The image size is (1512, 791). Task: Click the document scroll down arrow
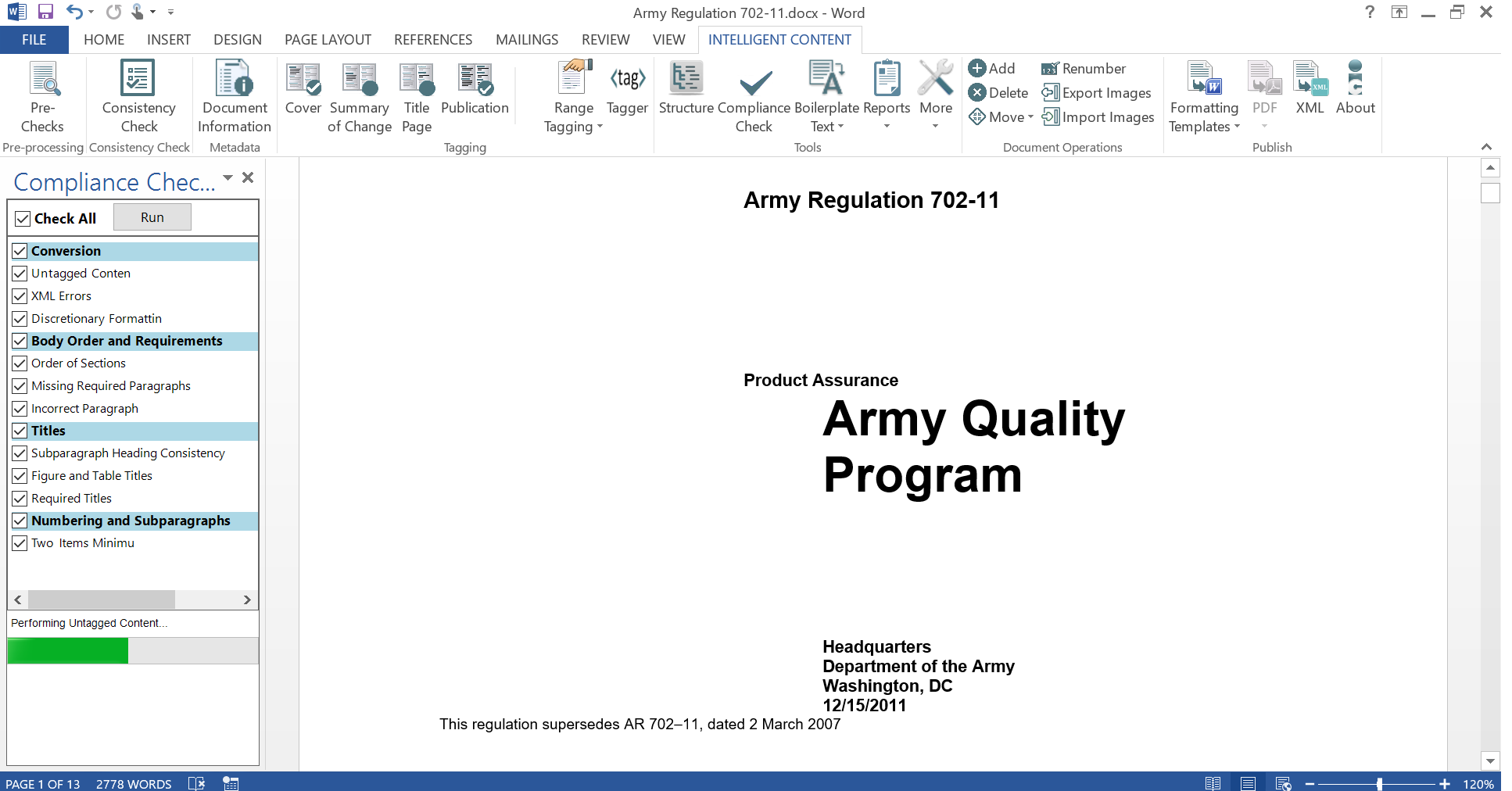(x=1490, y=761)
